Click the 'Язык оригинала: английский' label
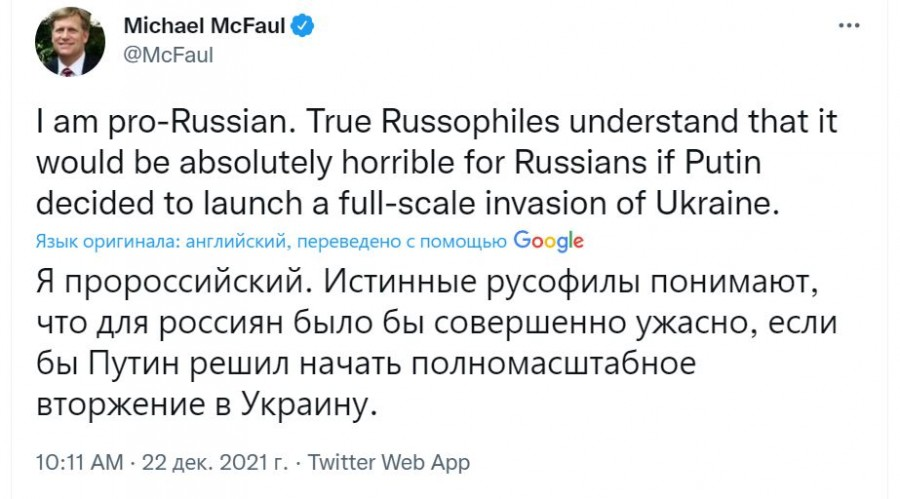 point(141,241)
